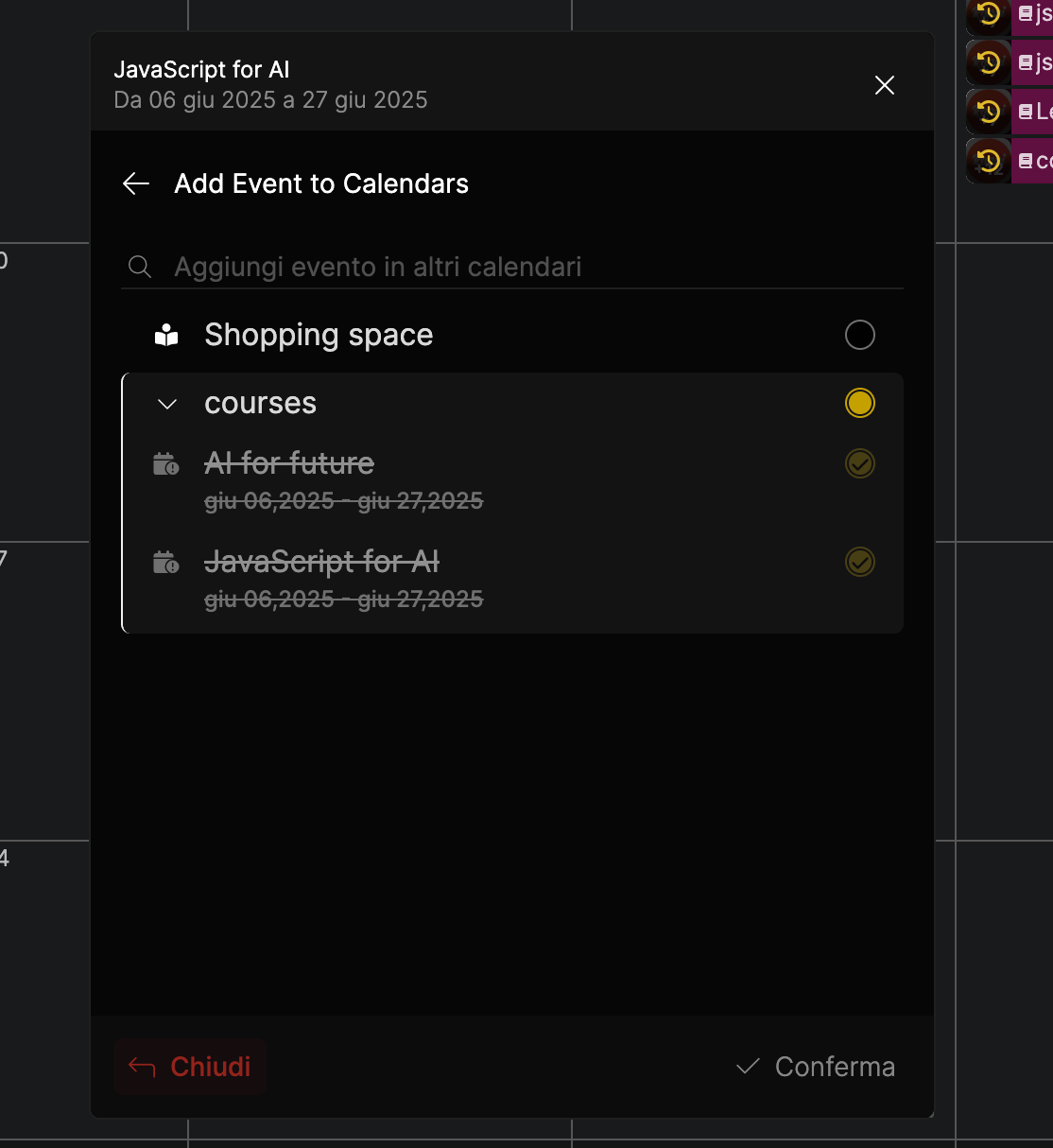Click the search magnifier icon

(140, 267)
